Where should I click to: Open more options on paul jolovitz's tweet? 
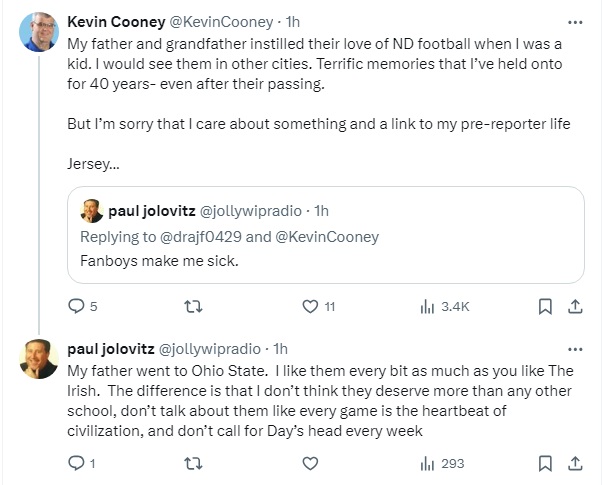coord(575,349)
